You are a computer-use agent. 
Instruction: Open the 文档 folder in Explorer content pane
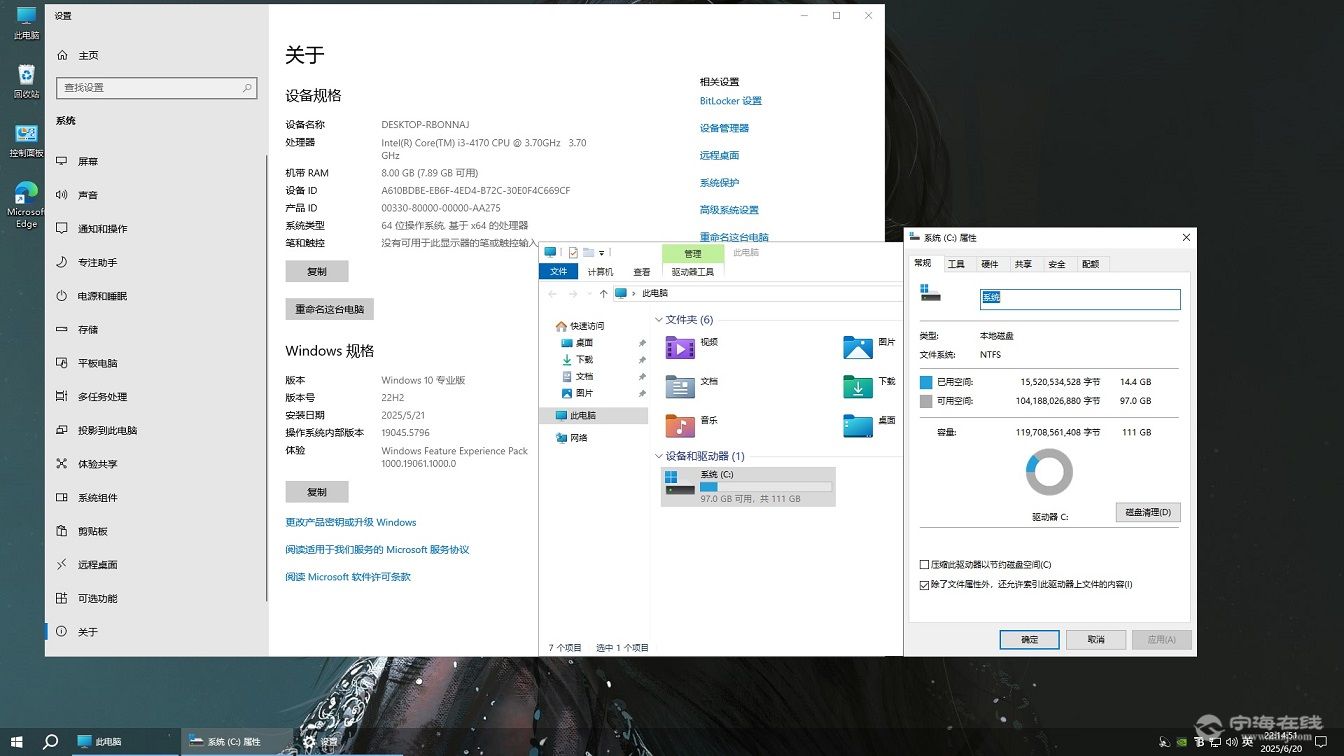692,386
